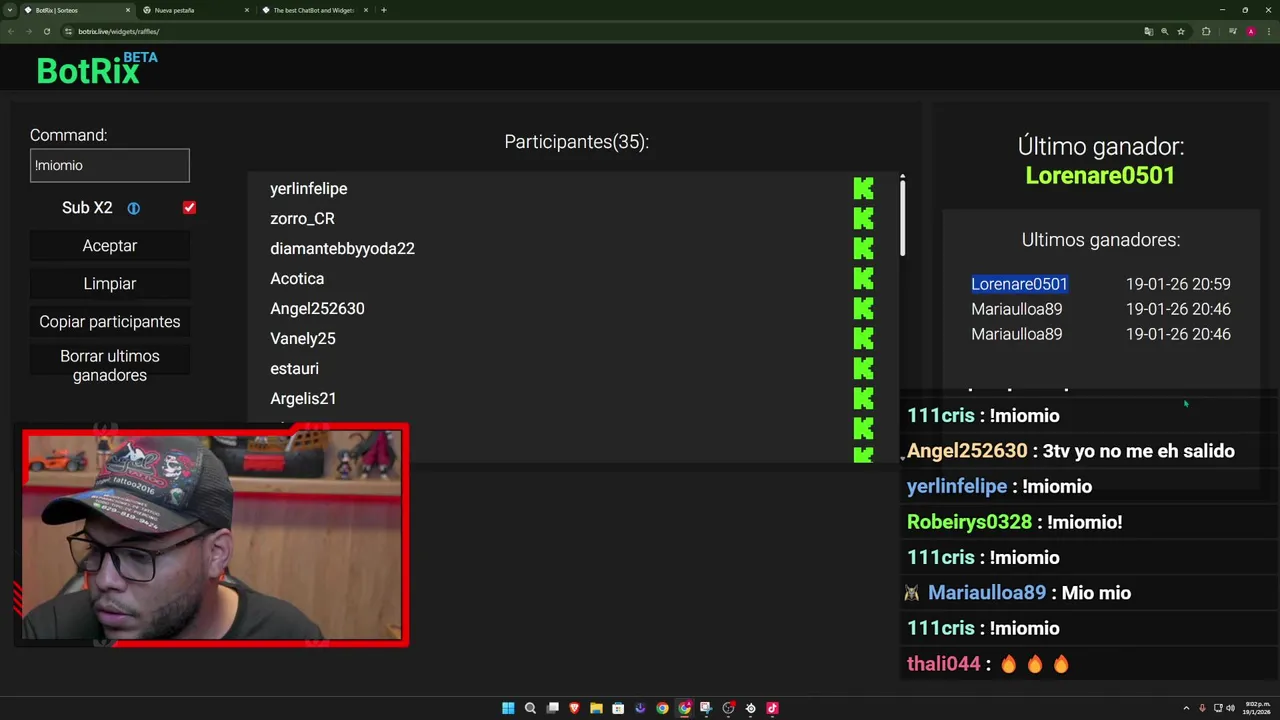Open Windows taskbar search
The height and width of the screenshot is (720, 1280).
click(x=530, y=708)
